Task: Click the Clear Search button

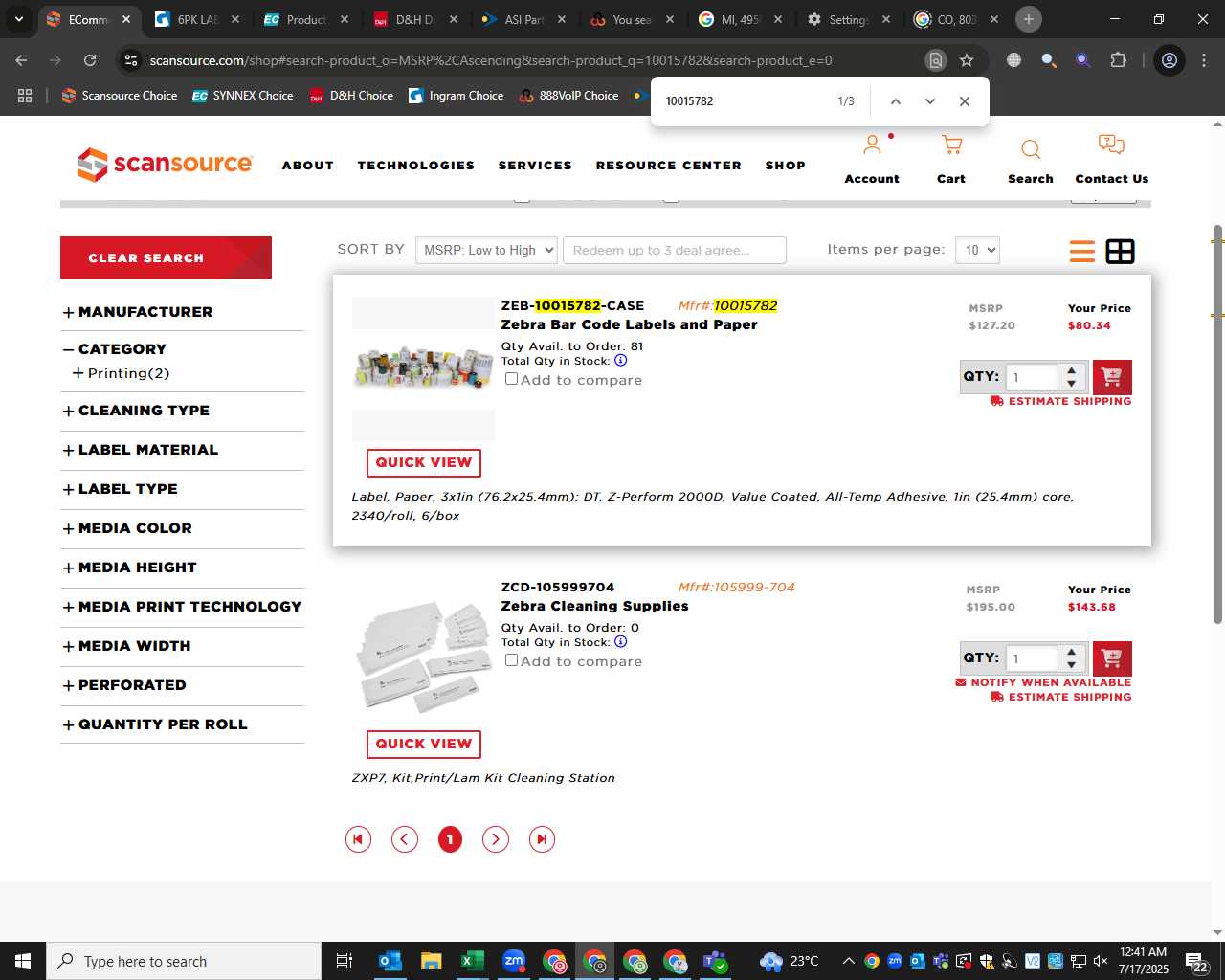Action: 166,258
